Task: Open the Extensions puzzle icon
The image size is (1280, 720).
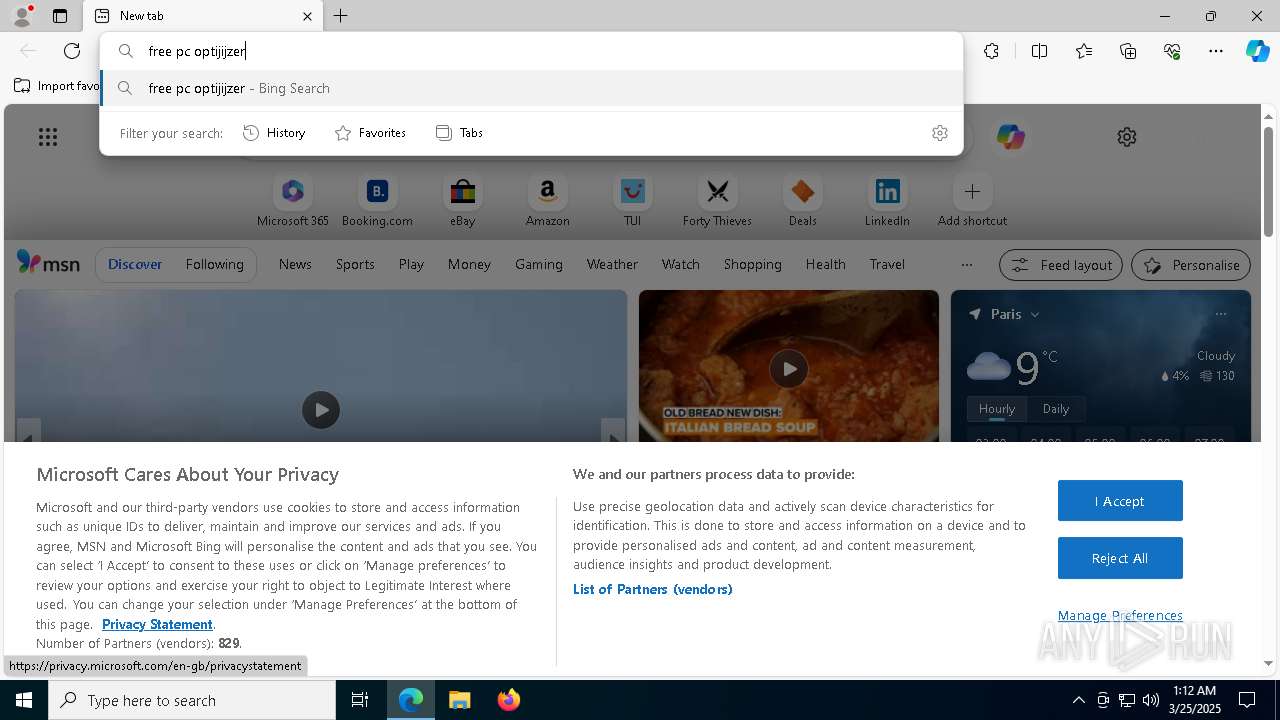Action: (991, 51)
